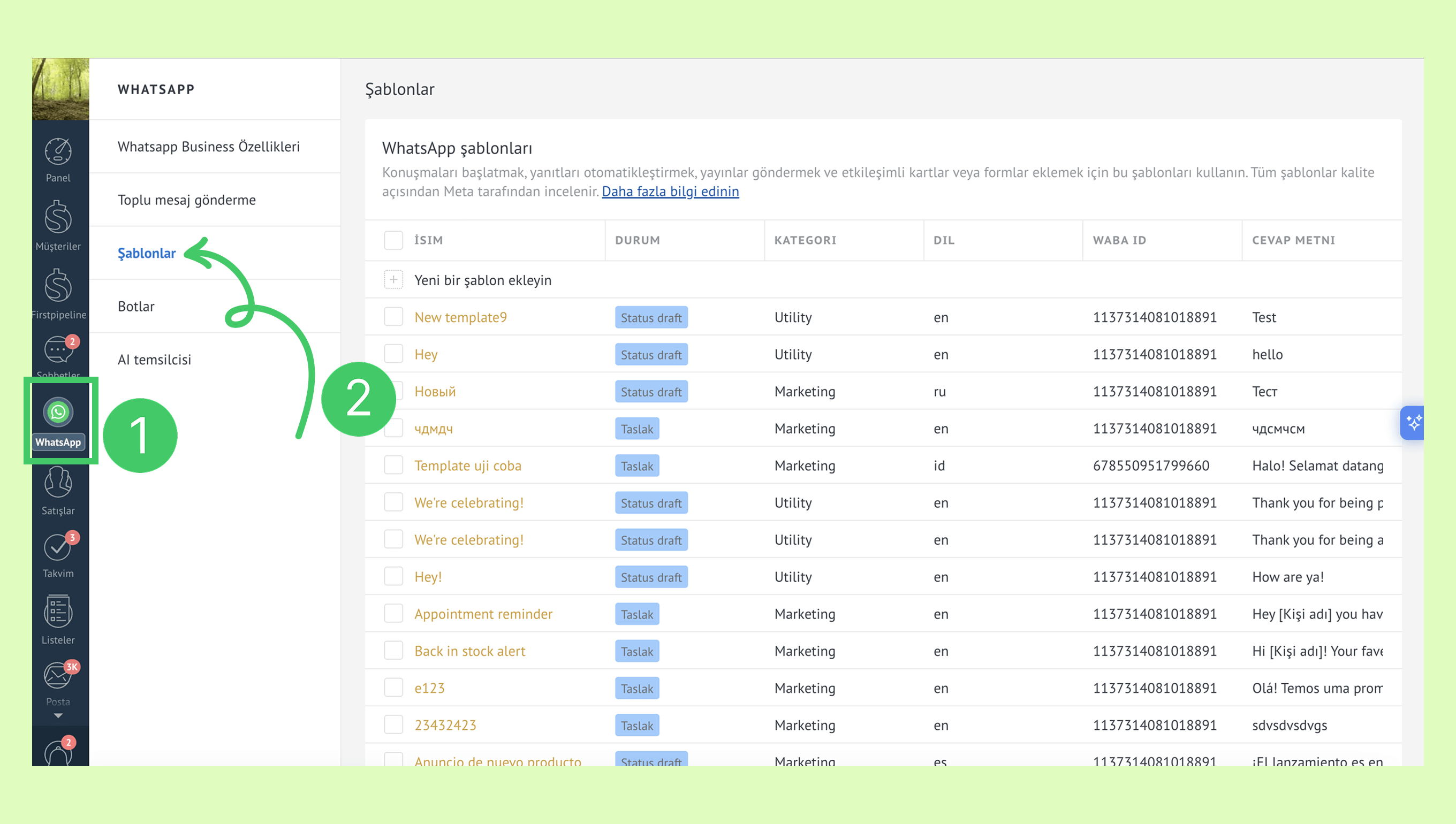Check the Hey! row checkbox
The width and height of the screenshot is (1456, 824).
pos(393,577)
